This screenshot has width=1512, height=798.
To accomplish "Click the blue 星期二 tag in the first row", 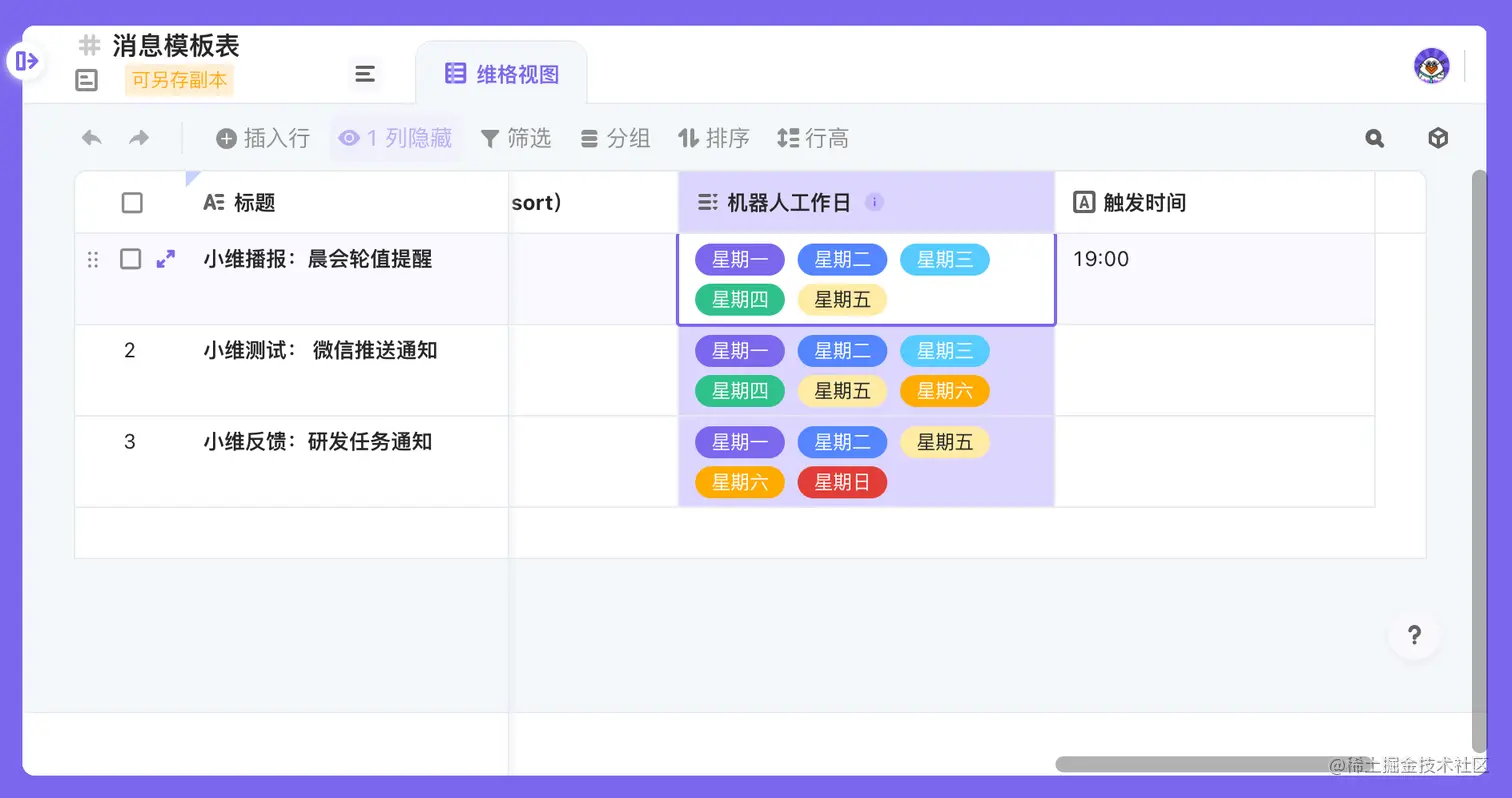I will pyautogui.click(x=842, y=260).
